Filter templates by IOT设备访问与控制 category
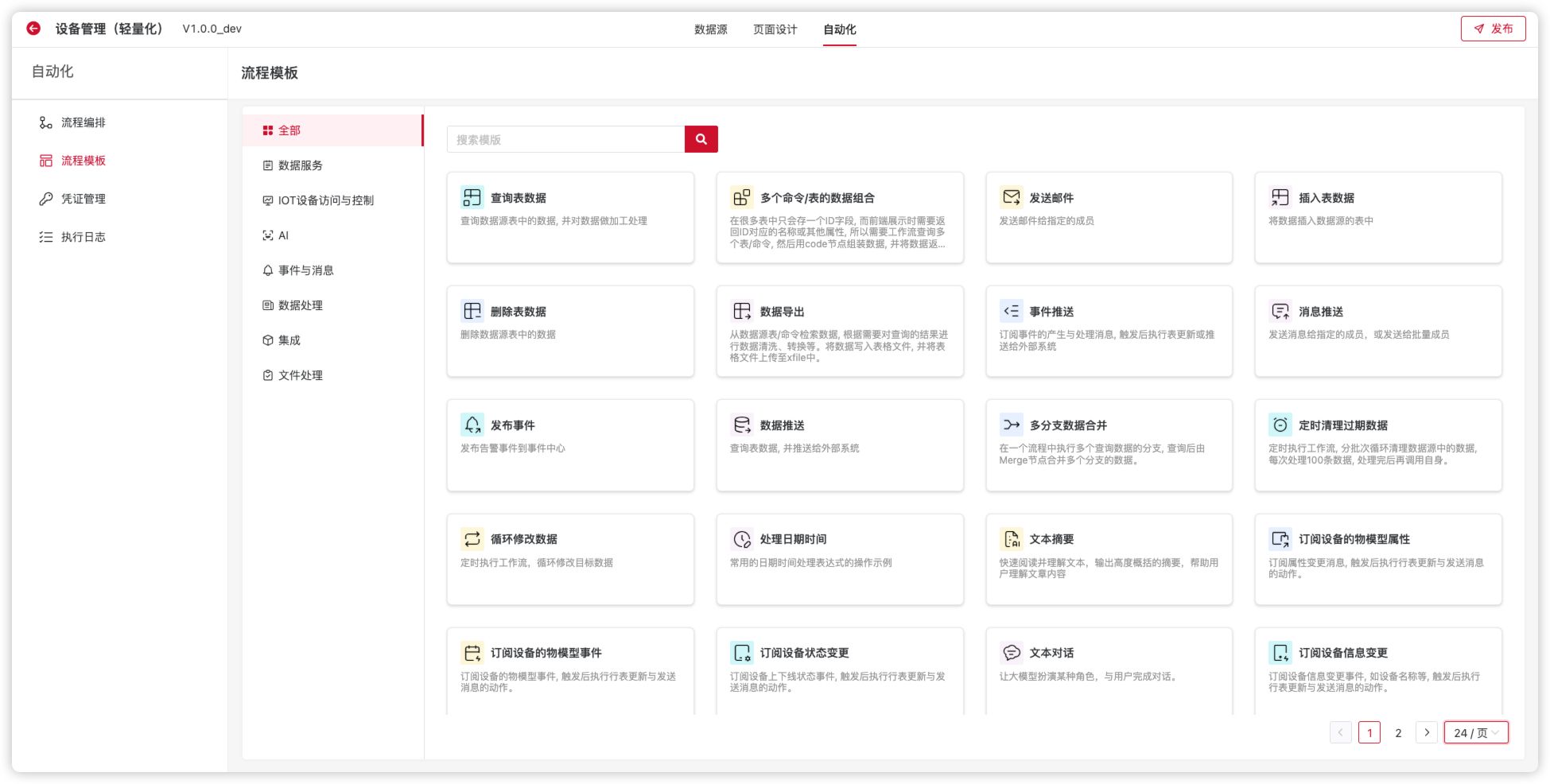1550x784 pixels. tap(325, 200)
